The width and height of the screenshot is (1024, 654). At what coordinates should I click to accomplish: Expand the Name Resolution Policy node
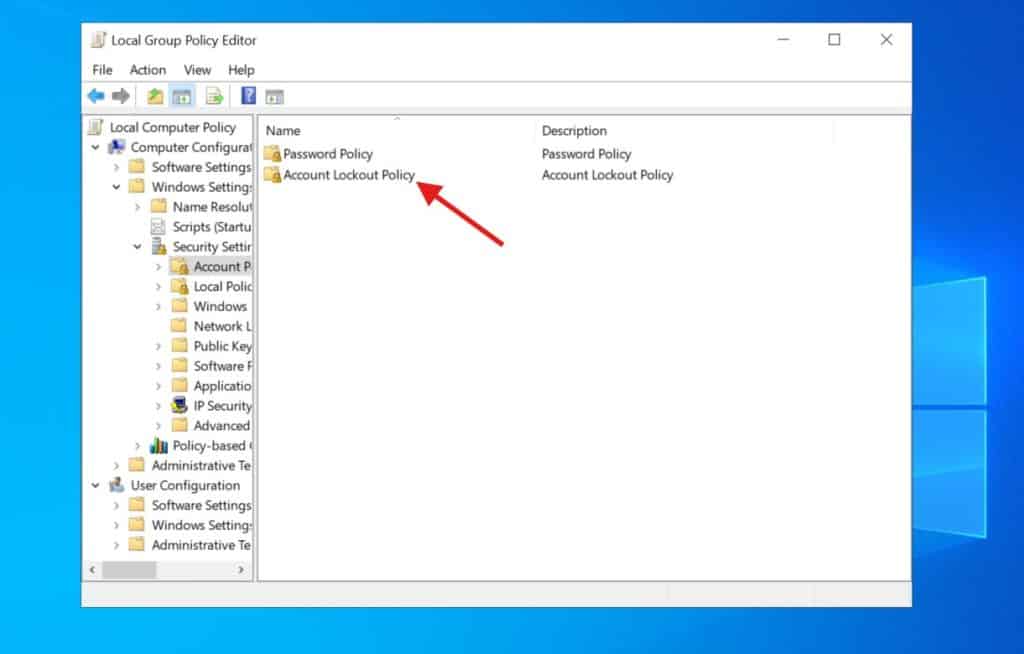[137, 207]
